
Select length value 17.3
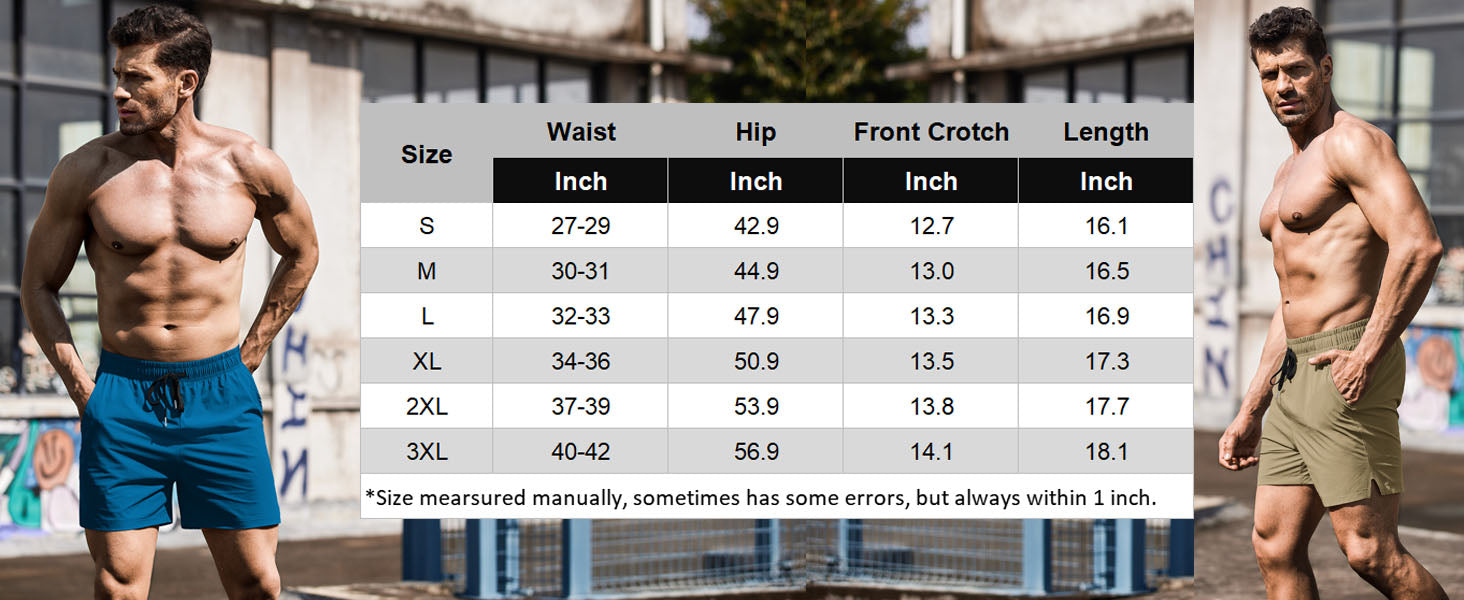point(1106,361)
